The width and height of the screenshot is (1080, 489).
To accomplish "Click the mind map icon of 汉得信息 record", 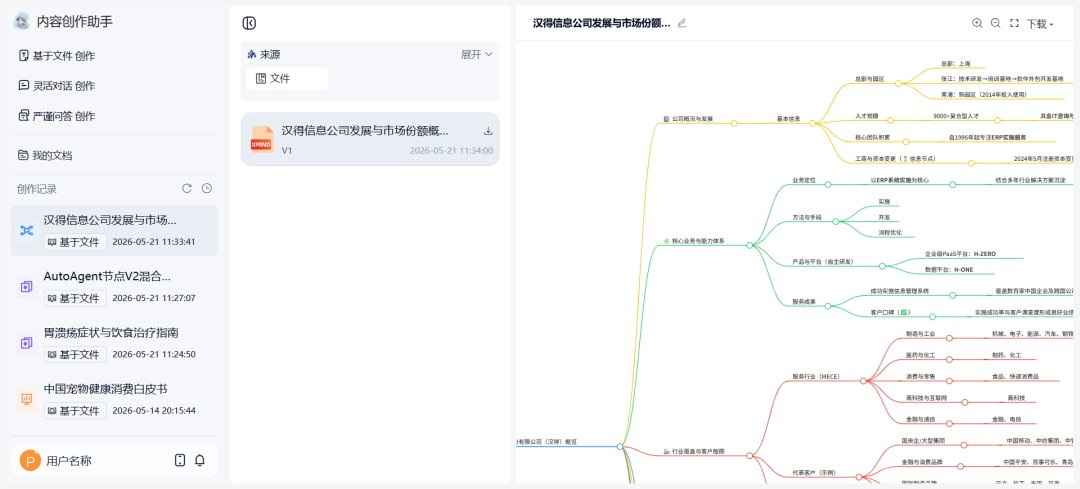I will 27,230.
